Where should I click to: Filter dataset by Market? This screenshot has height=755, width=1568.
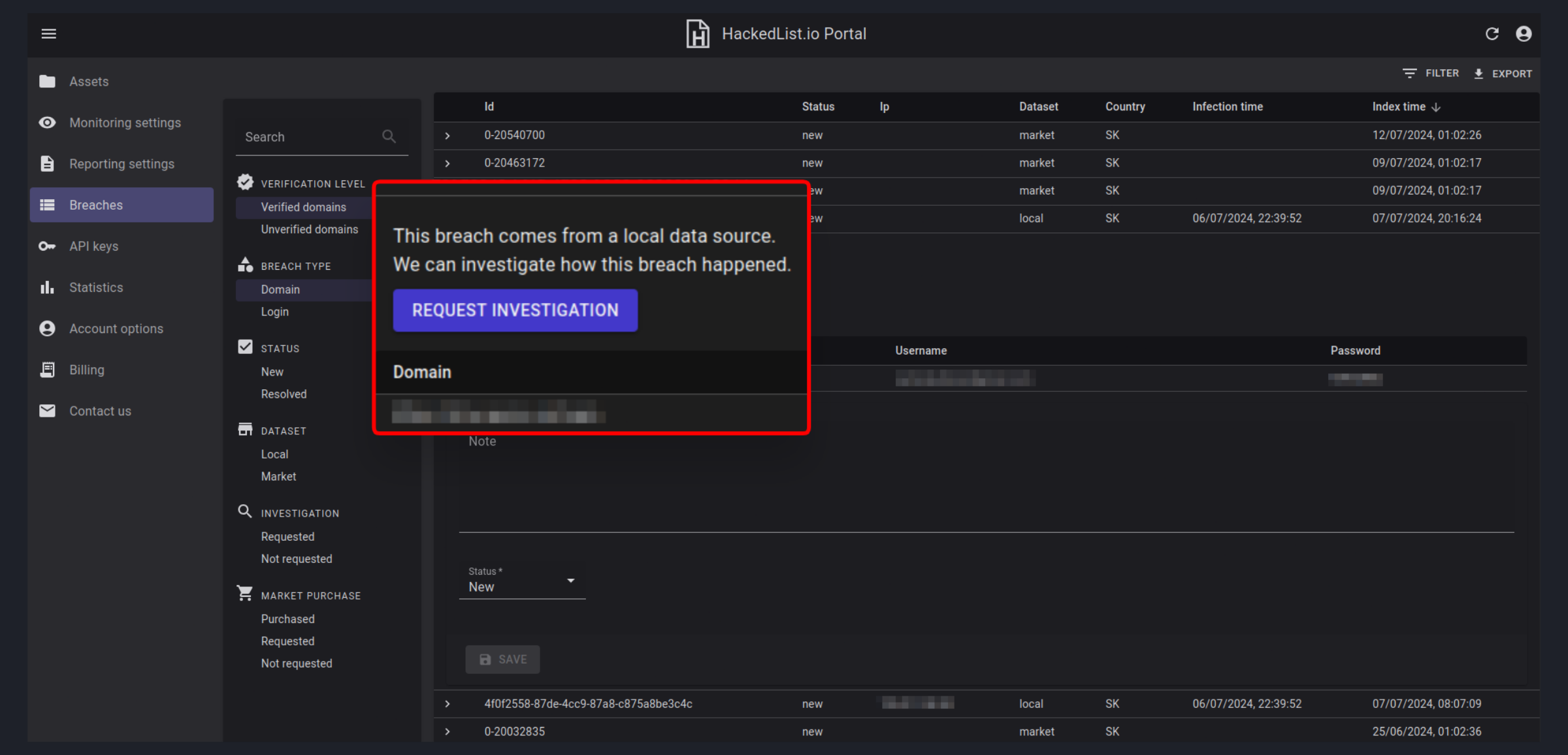tap(278, 476)
